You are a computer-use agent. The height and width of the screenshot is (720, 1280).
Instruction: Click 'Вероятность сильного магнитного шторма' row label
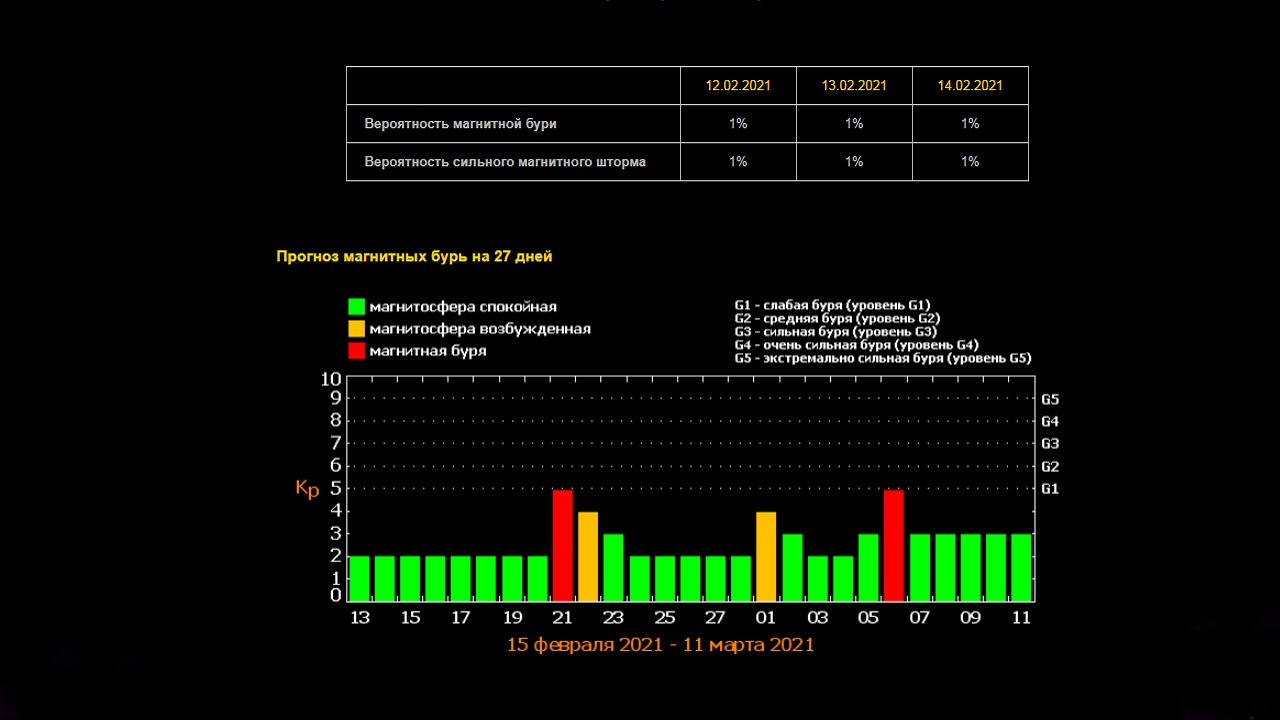point(505,162)
